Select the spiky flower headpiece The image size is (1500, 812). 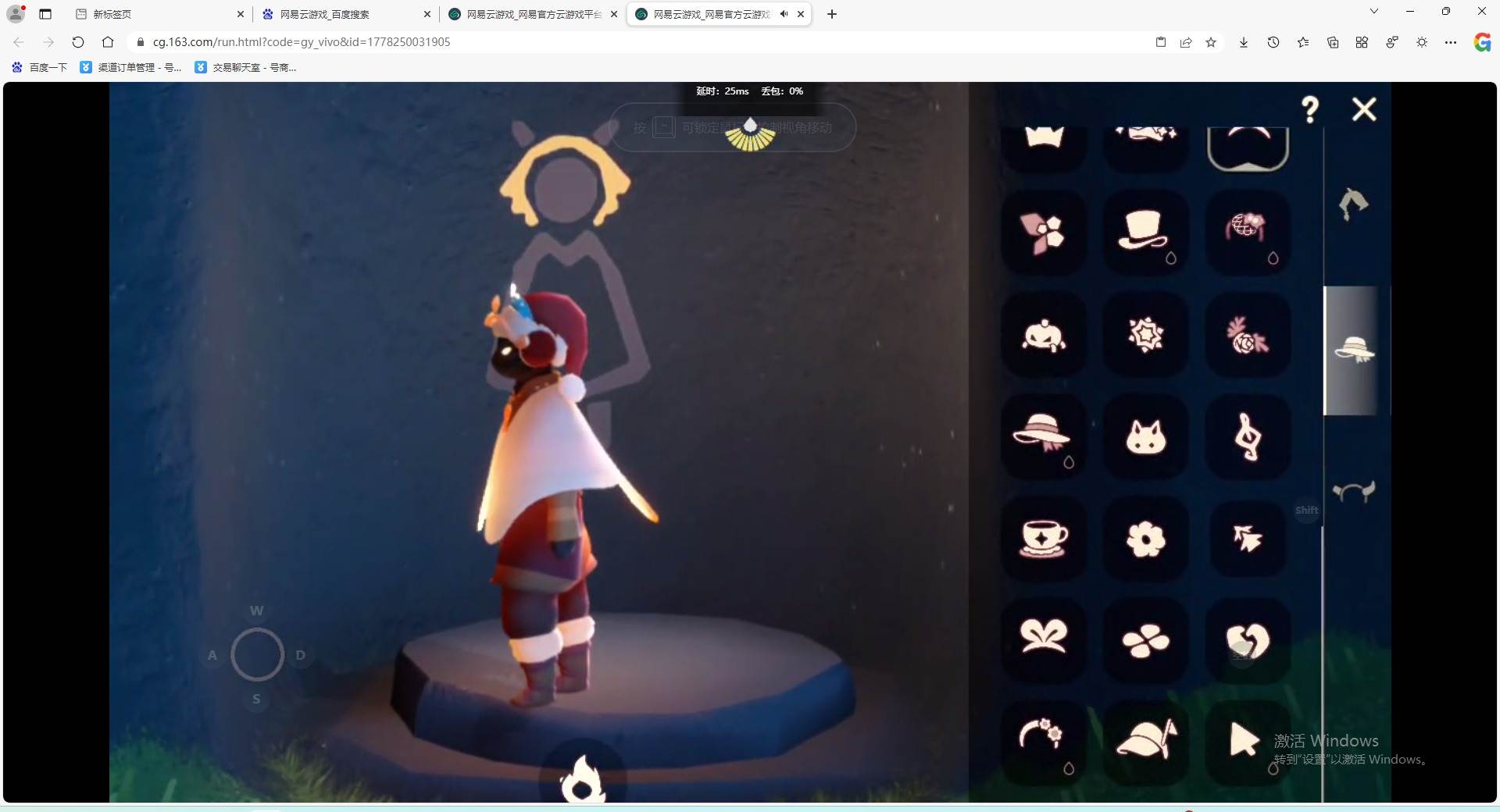(1146, 335)
